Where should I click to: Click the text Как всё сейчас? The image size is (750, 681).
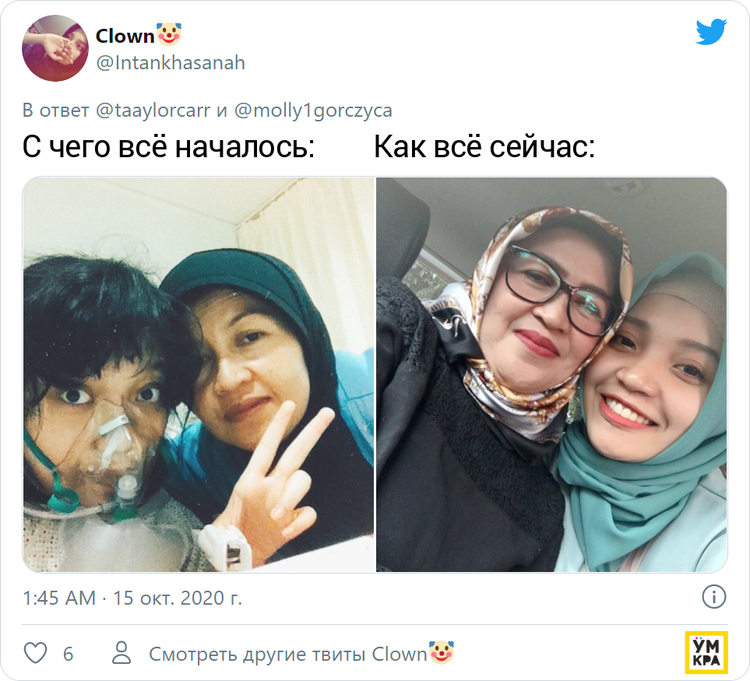484,147
